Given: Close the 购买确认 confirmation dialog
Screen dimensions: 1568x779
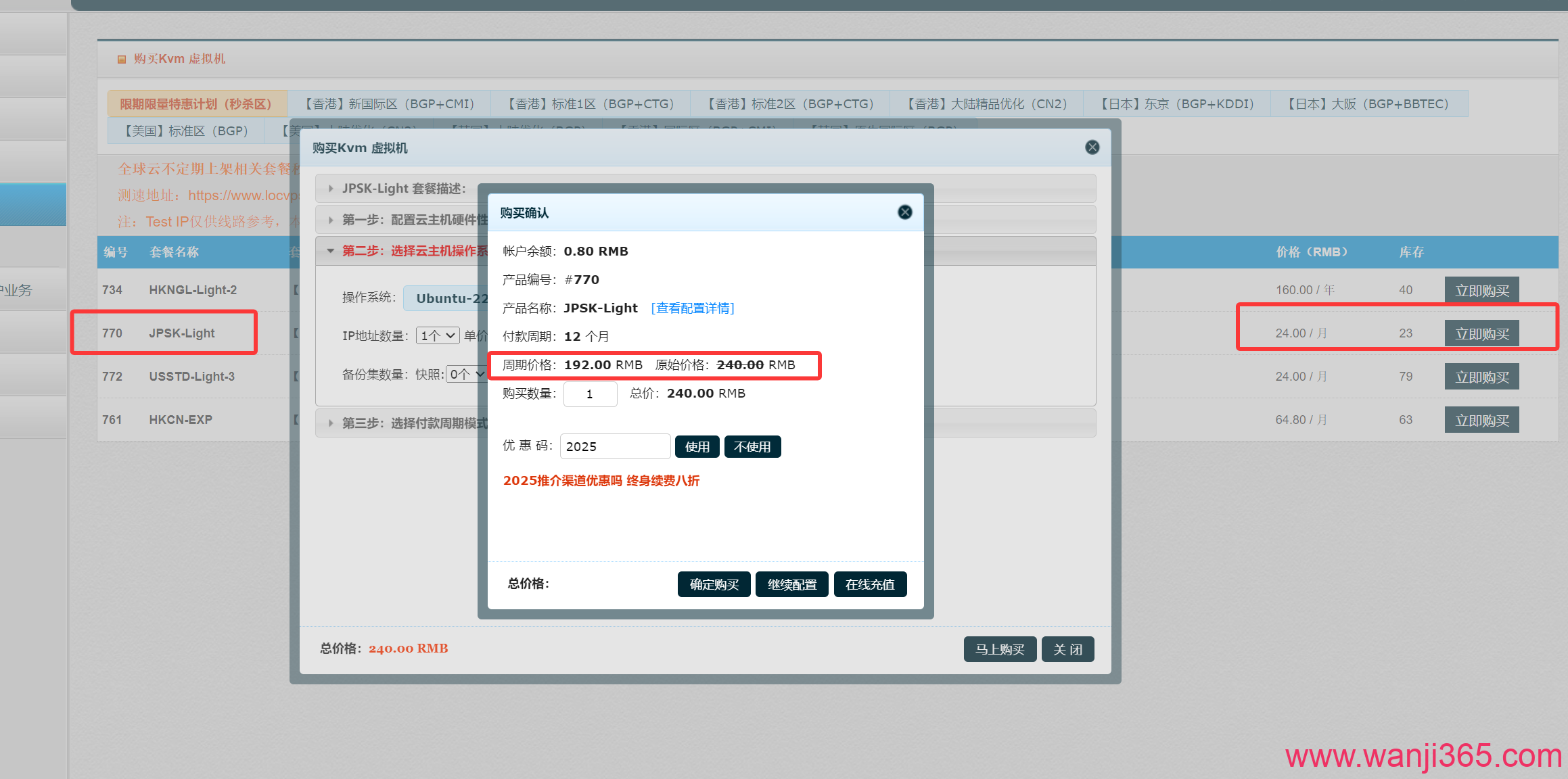Looking at the screenshot, I should tap(904, 212).
